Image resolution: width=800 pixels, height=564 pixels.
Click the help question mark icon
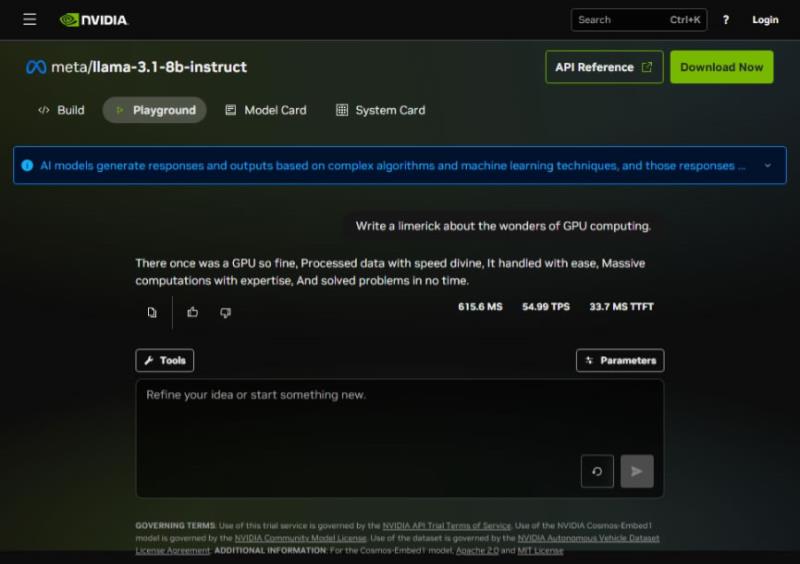(726, 20)
